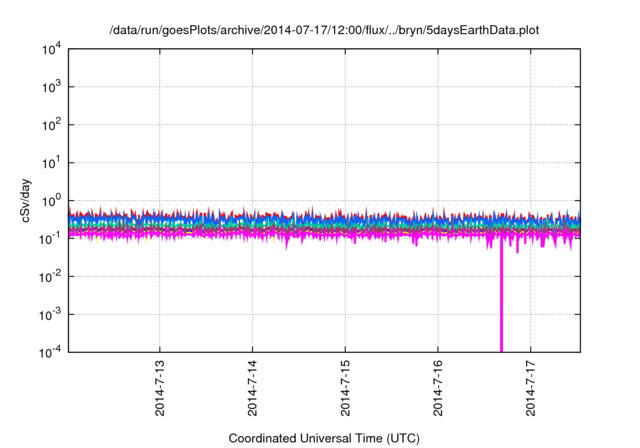Screen dimensions: 640x448
Task: Click the 10^3 y-axis tick label
Action: click(51, 87)
